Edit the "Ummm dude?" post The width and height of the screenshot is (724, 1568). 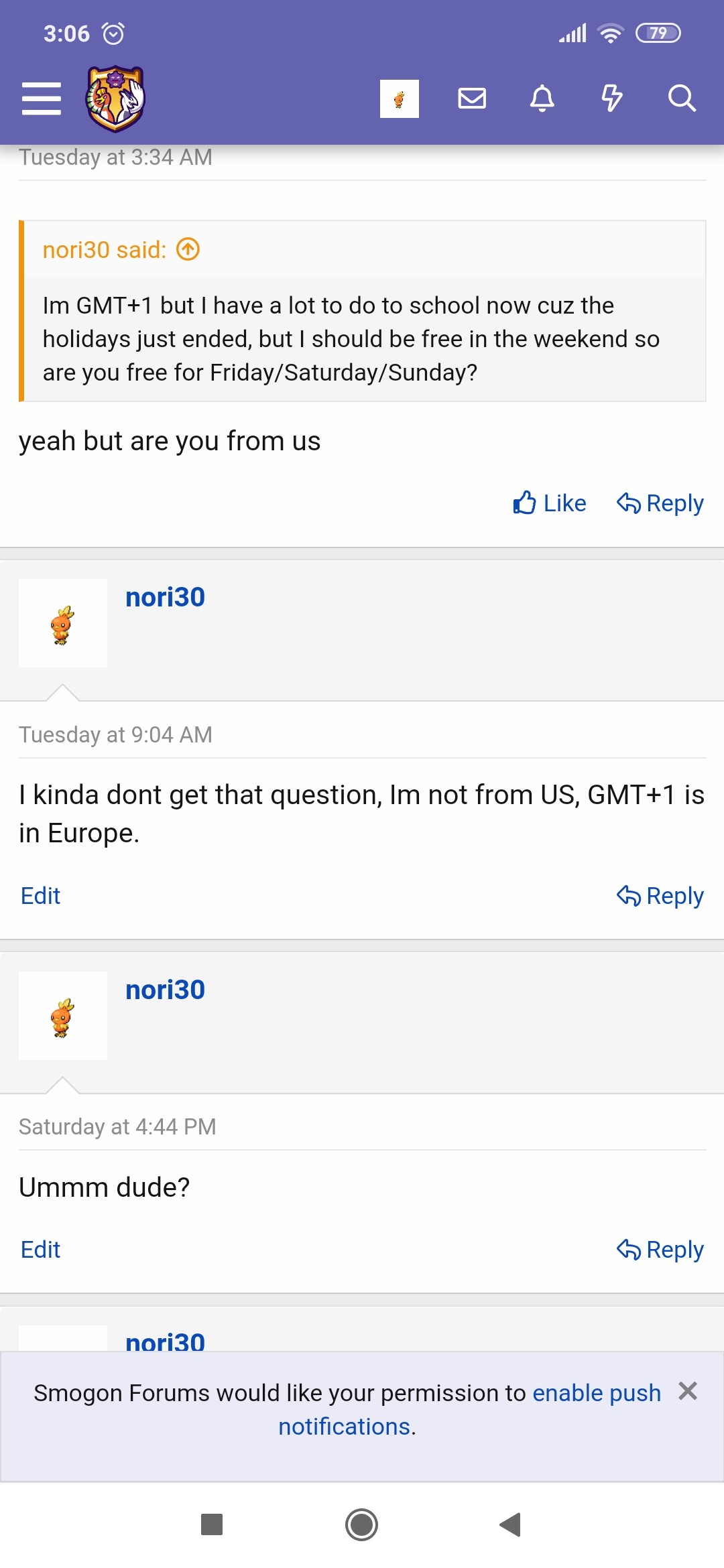coord(41,1250)
